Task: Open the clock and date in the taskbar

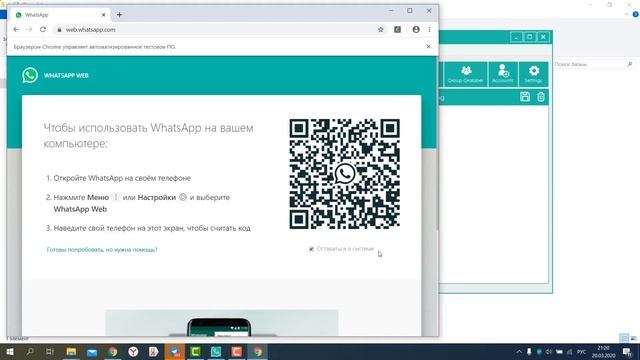Action: point(603,351)
